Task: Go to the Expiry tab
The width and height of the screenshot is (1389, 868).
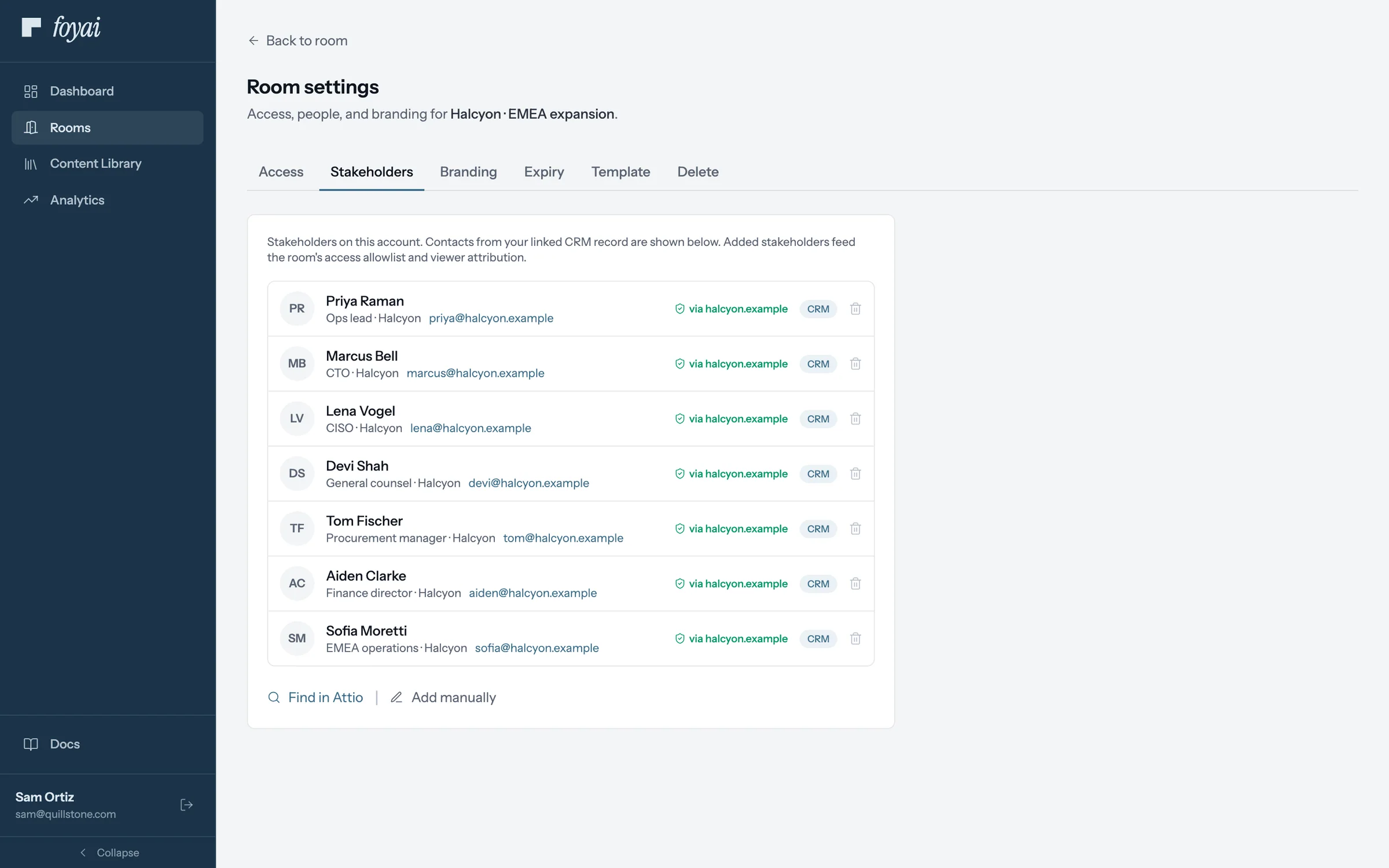Action: [544, 172]
